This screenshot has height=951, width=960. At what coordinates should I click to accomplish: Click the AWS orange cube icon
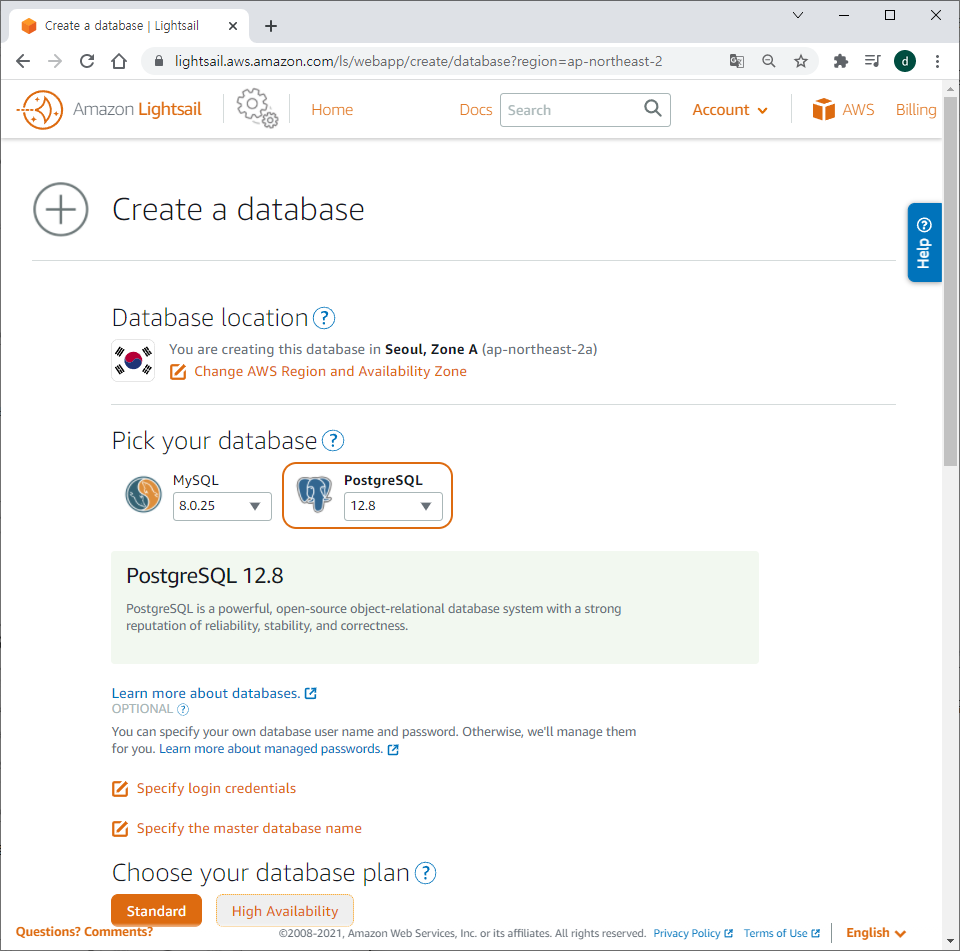pyautogui.click(x=823, y=110)
